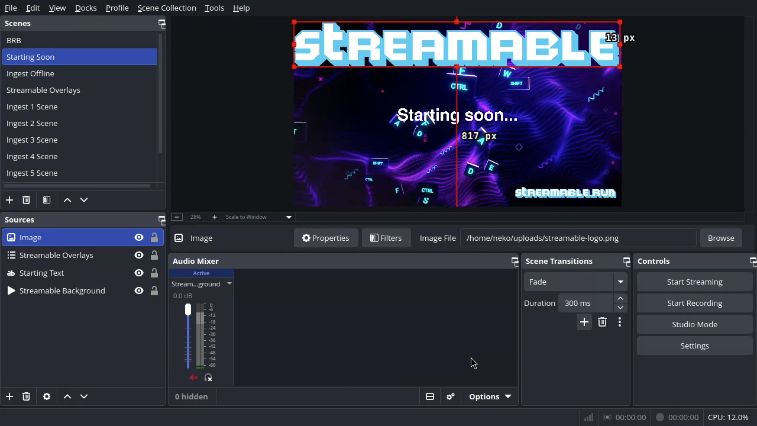Screen dimensions: 757x426
Task: Open advanced audio properties gears icon
Action: pyautogui.click(x=450, y=397)
